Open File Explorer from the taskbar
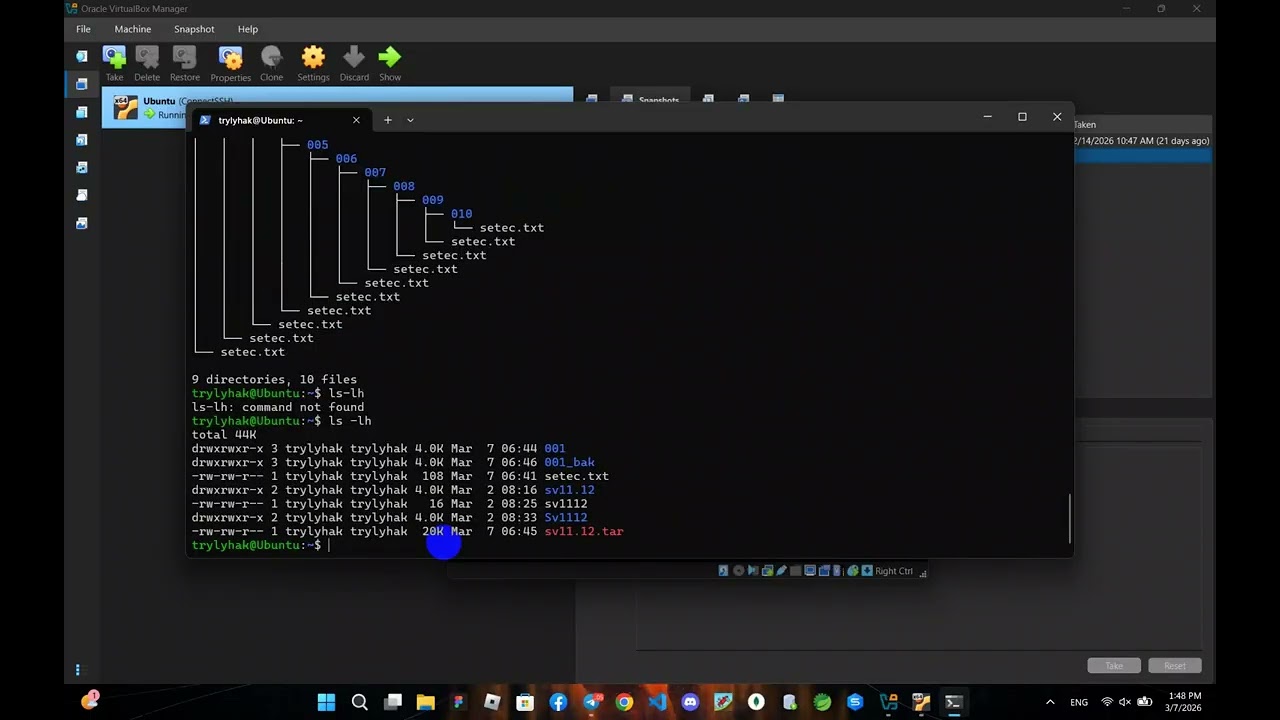 425,702
